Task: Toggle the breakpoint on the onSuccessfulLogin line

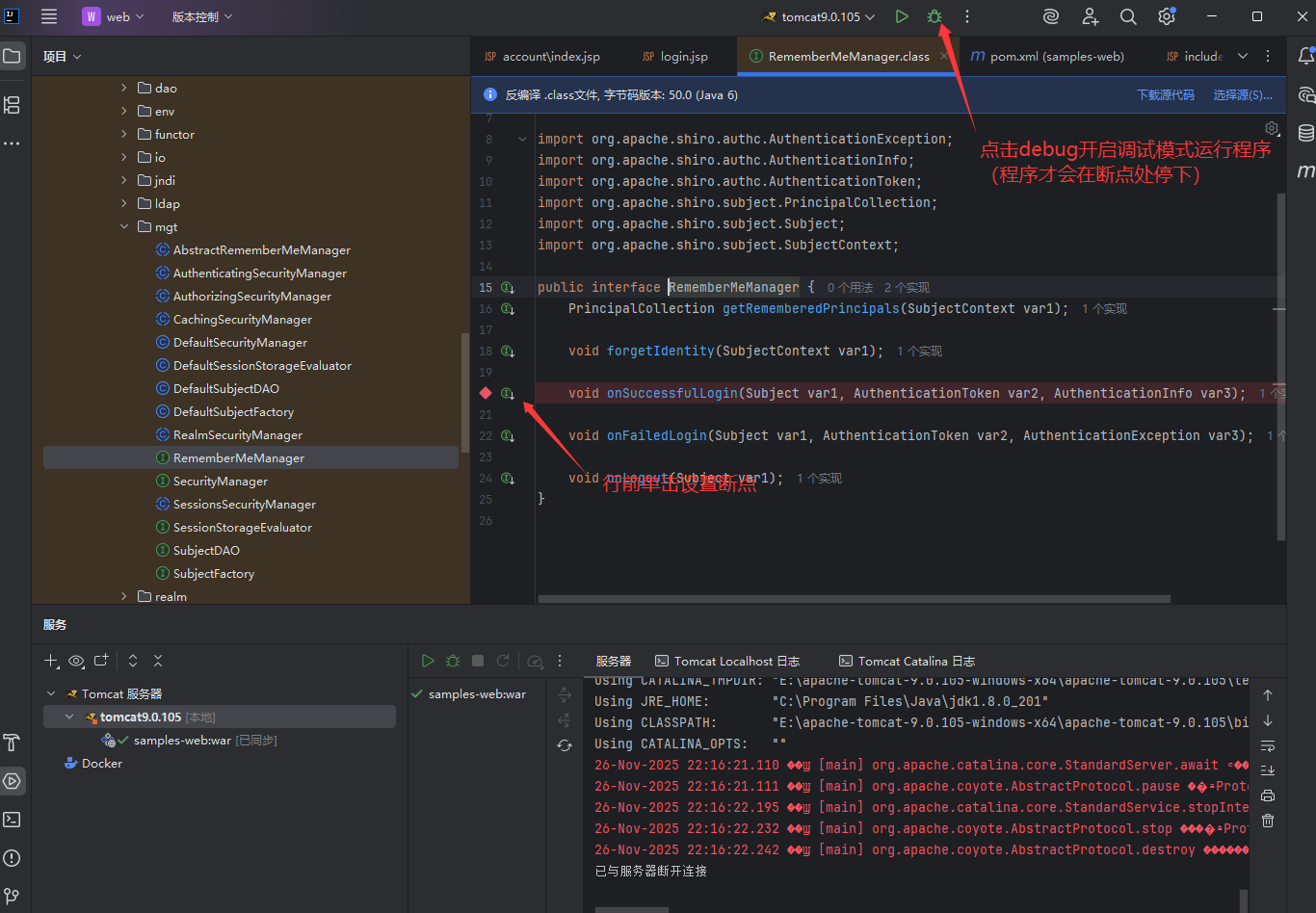Action: coord(486,393)
